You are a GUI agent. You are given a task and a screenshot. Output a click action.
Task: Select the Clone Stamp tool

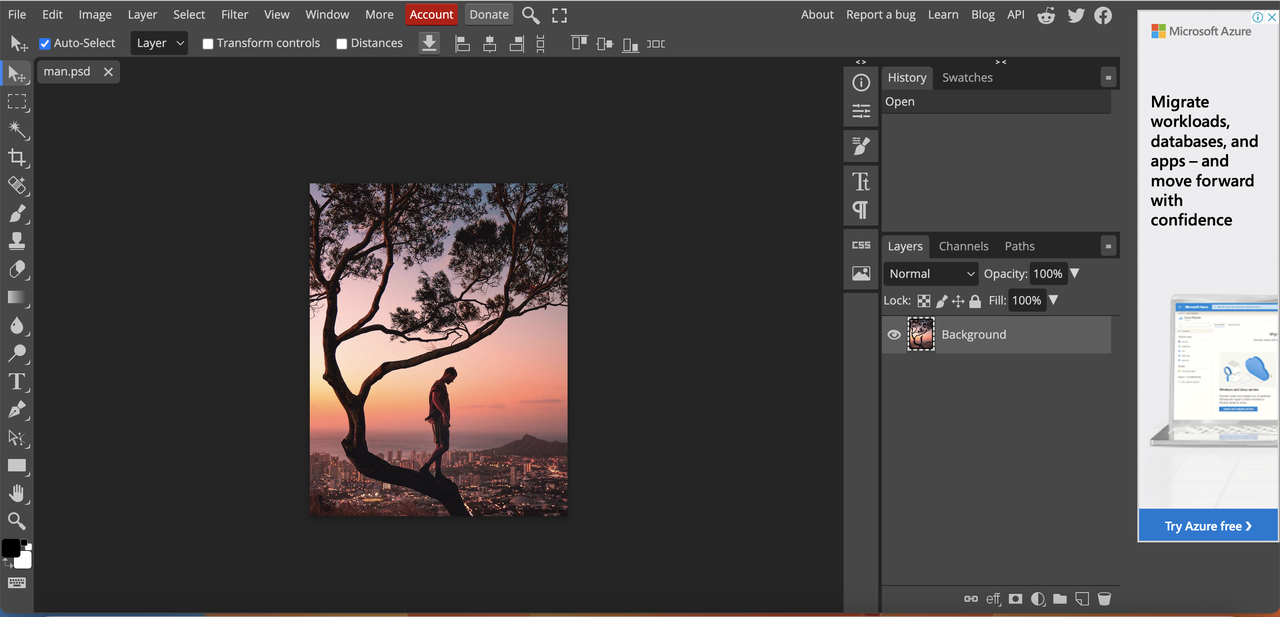coord(17,242)
